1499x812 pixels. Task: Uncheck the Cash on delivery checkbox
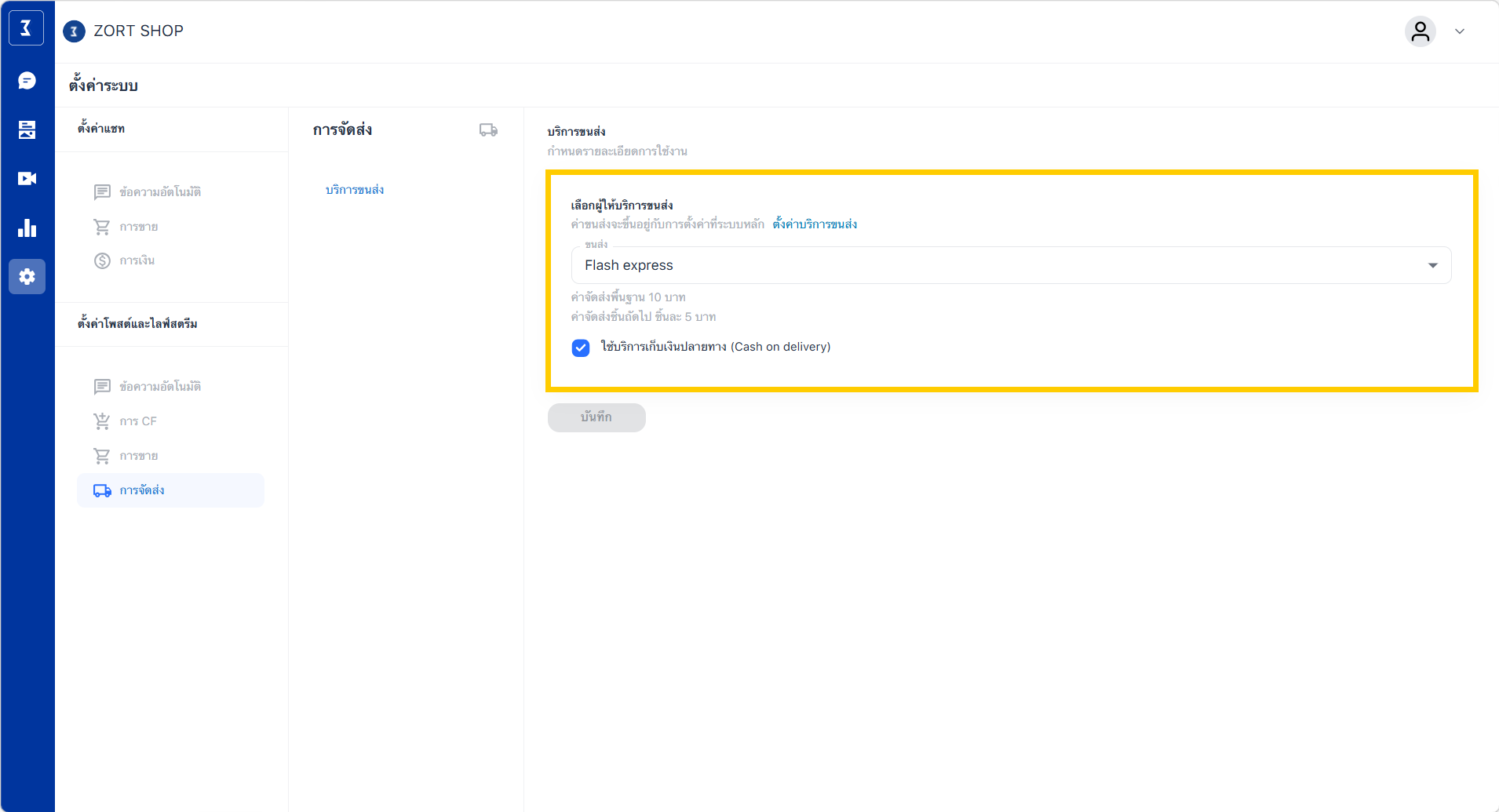[x=581, y=348]
